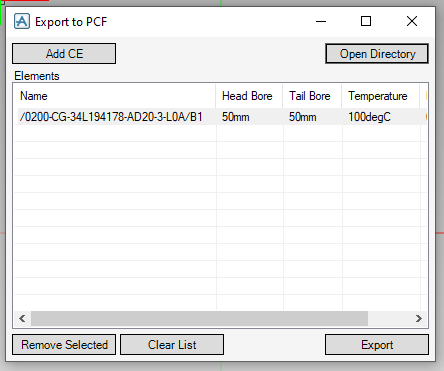Sort by the Temperature column header
444x371 pixels.
(x=380, y=96)
